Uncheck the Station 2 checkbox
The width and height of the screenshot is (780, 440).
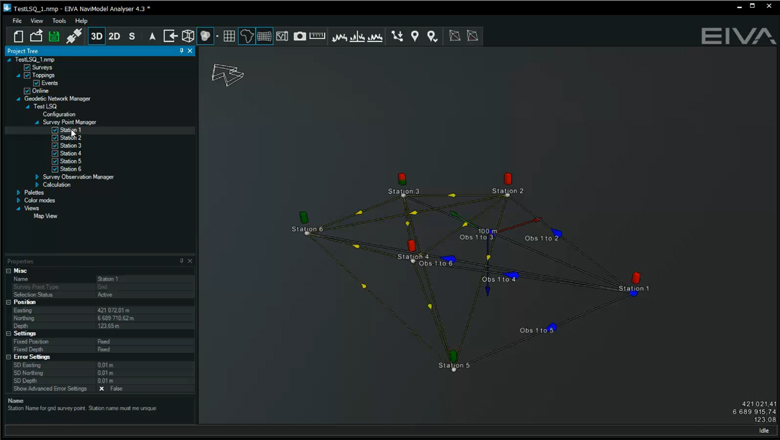point(55,138)
